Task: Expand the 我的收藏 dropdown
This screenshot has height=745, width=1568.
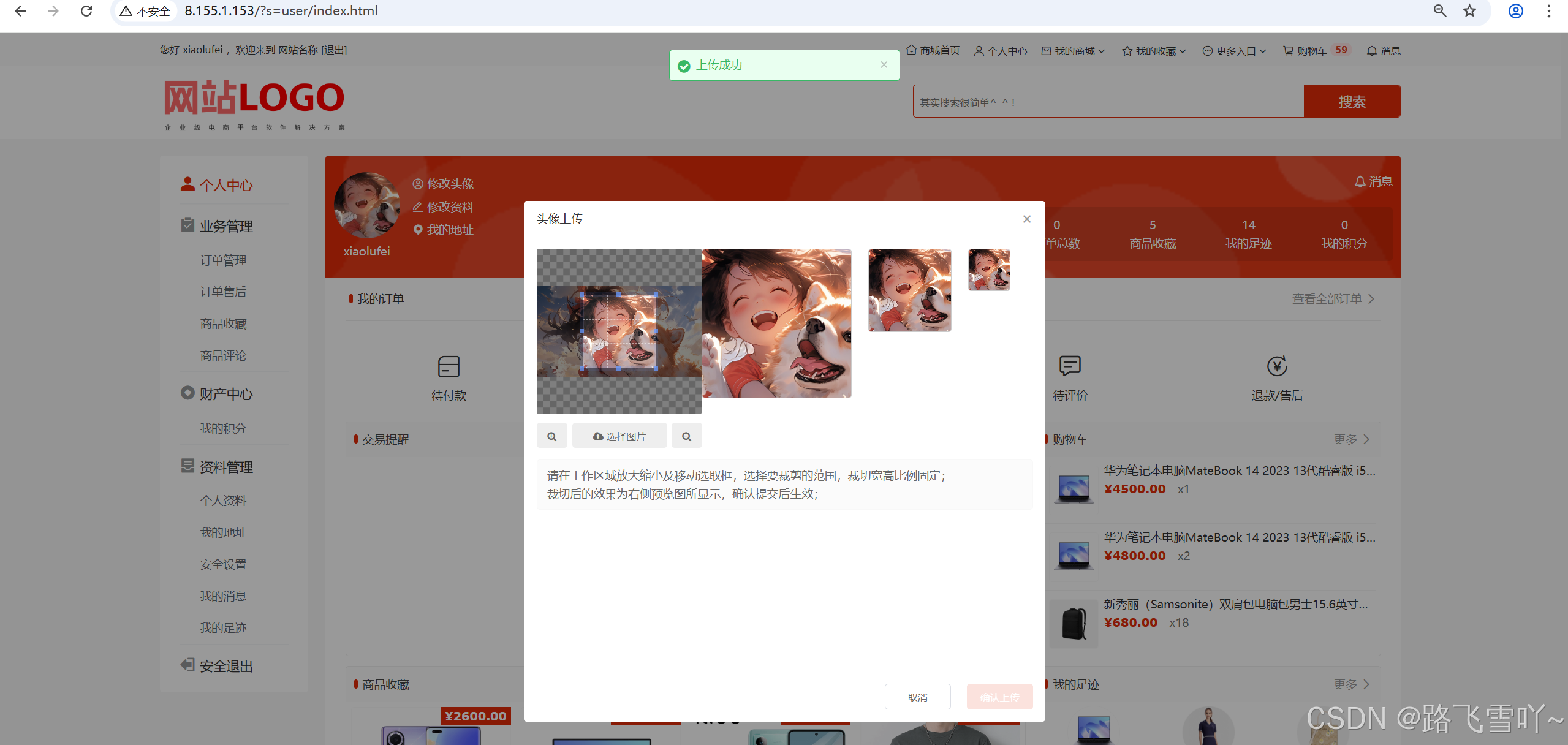Action: (x=1154, y=51)
